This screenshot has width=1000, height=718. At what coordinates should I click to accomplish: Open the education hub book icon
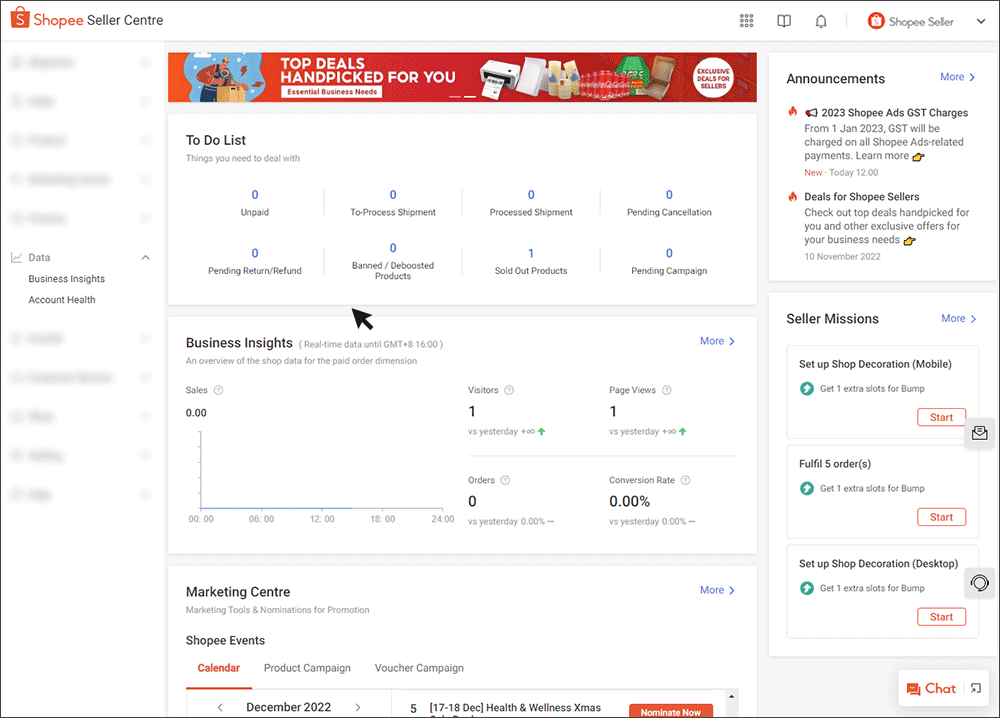point(783,20)
